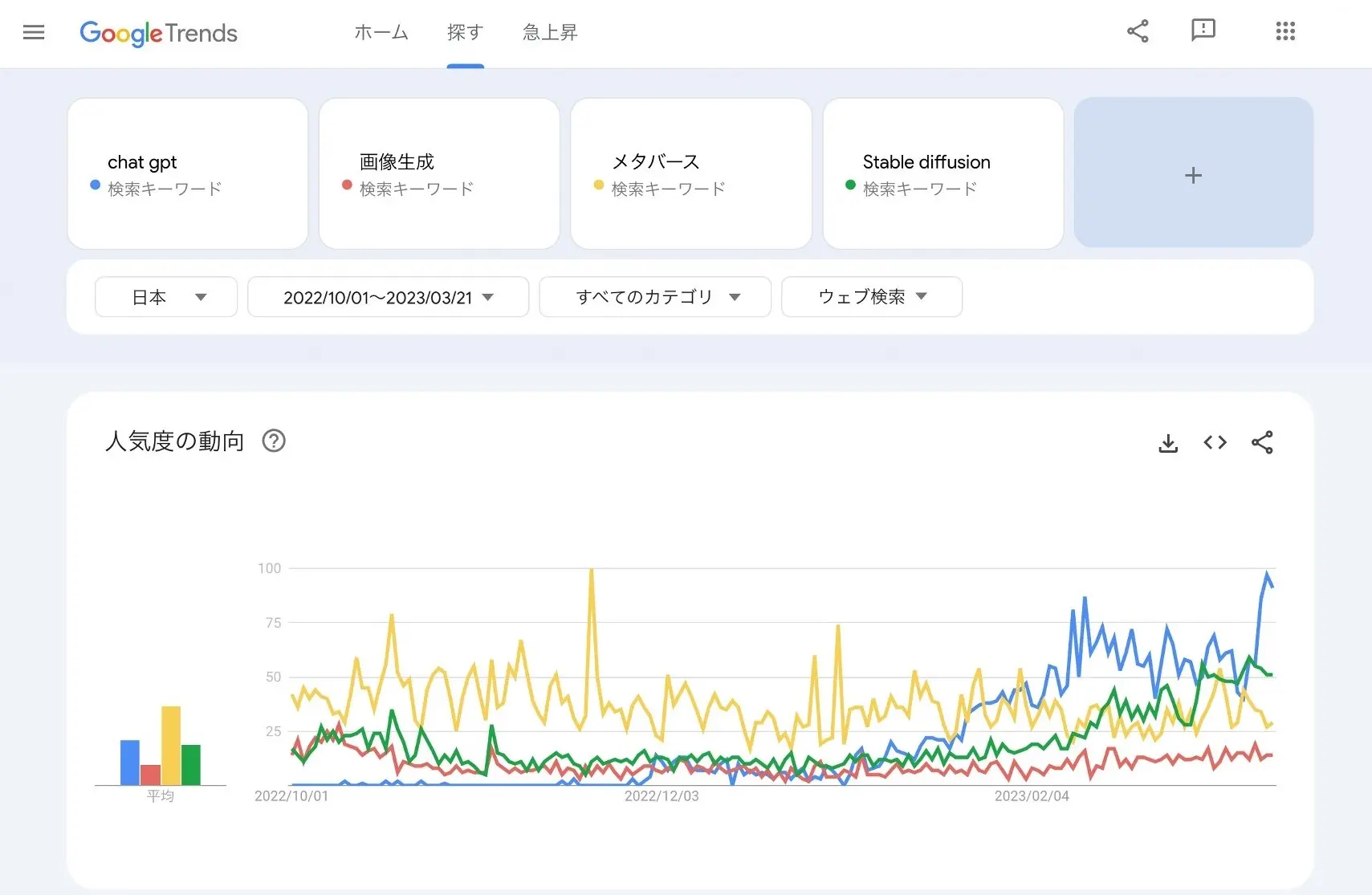Image resolution: width=1372 pixels, height=895 pixels.
Task: Click the yellow dot on メタバース card
Action: (x=599, y=185)
